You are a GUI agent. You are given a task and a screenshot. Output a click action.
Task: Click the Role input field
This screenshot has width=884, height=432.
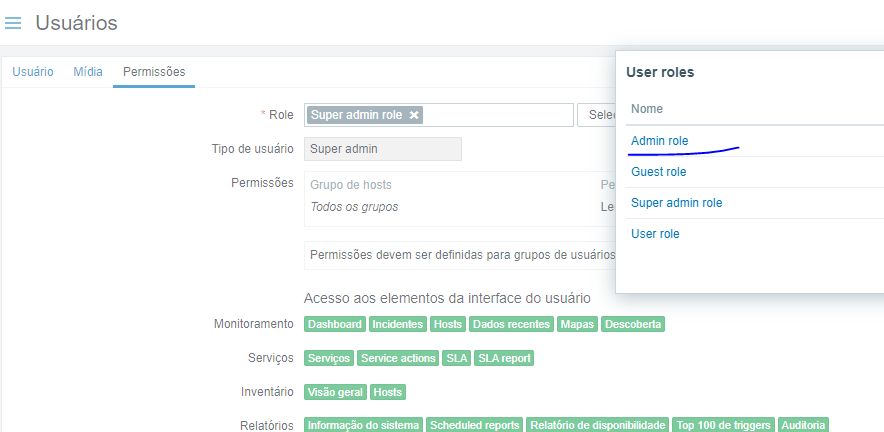coord(497,115)
